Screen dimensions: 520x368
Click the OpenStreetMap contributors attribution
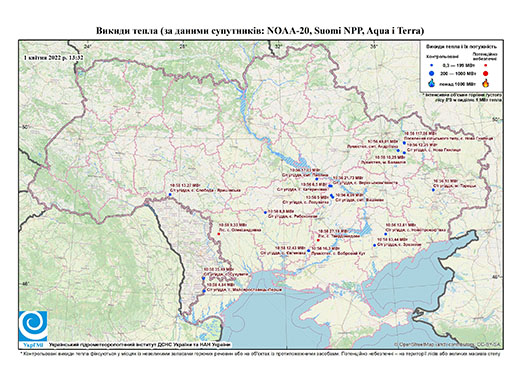coord(448,344)
